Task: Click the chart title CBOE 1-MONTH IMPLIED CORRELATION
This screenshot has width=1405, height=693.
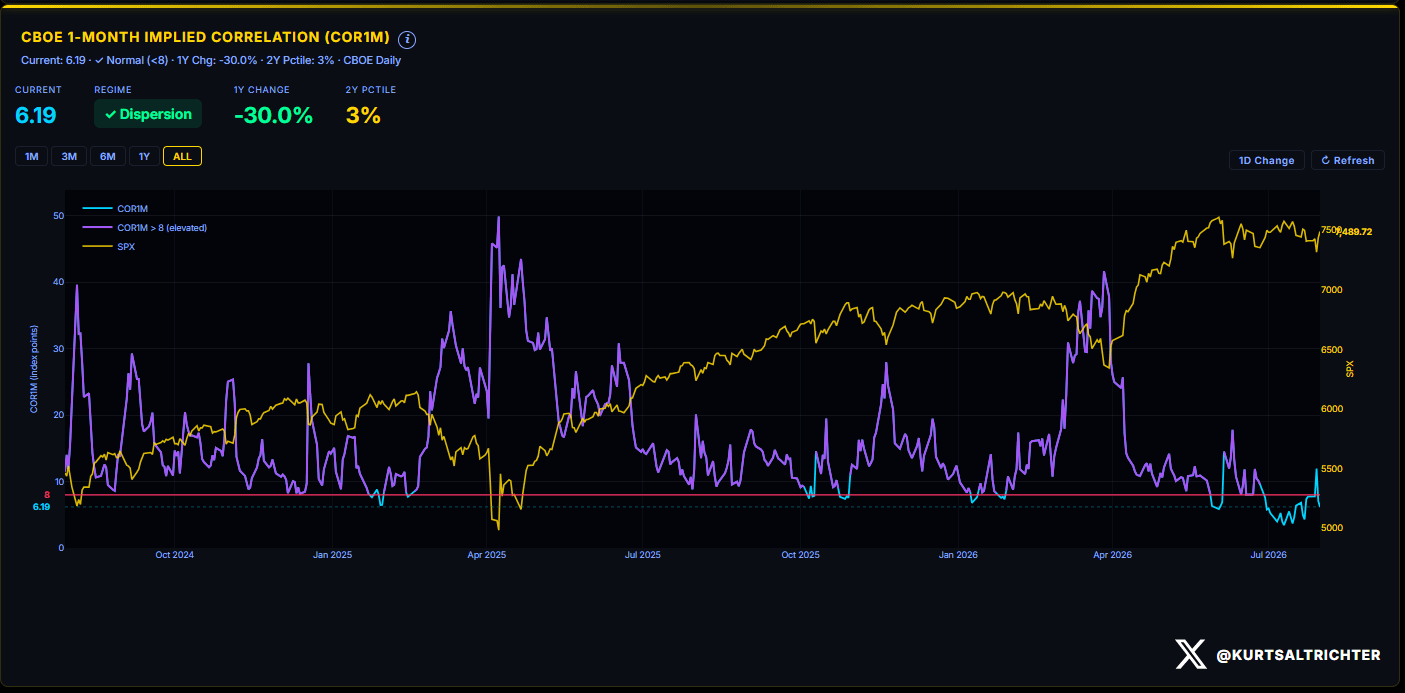Action: click(205, 37)
